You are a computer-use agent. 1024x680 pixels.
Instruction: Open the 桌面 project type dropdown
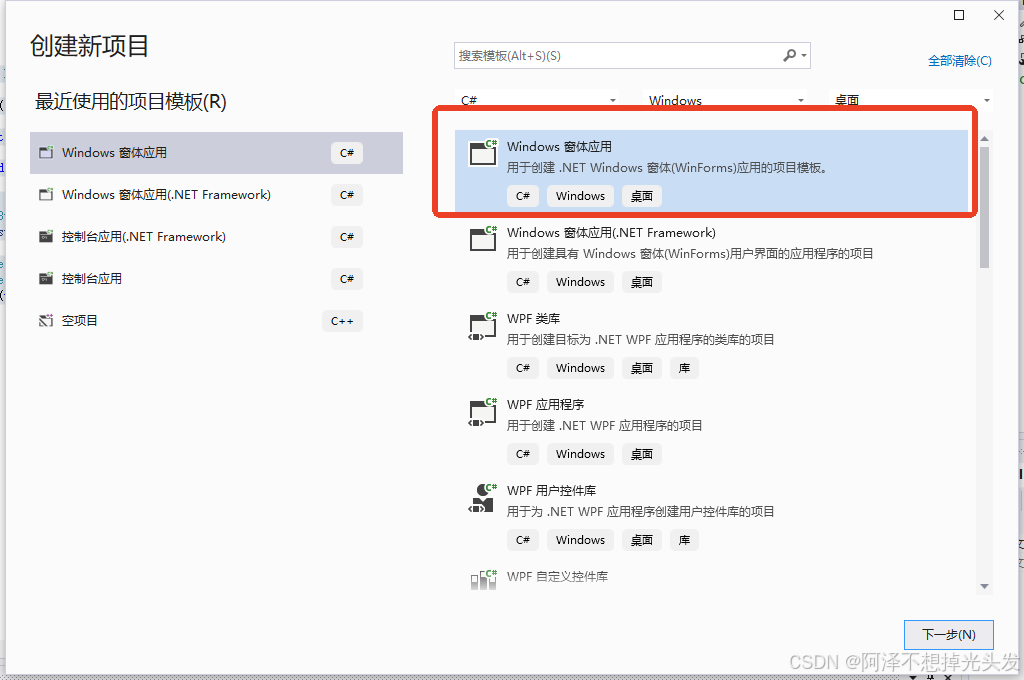[910, 100]
